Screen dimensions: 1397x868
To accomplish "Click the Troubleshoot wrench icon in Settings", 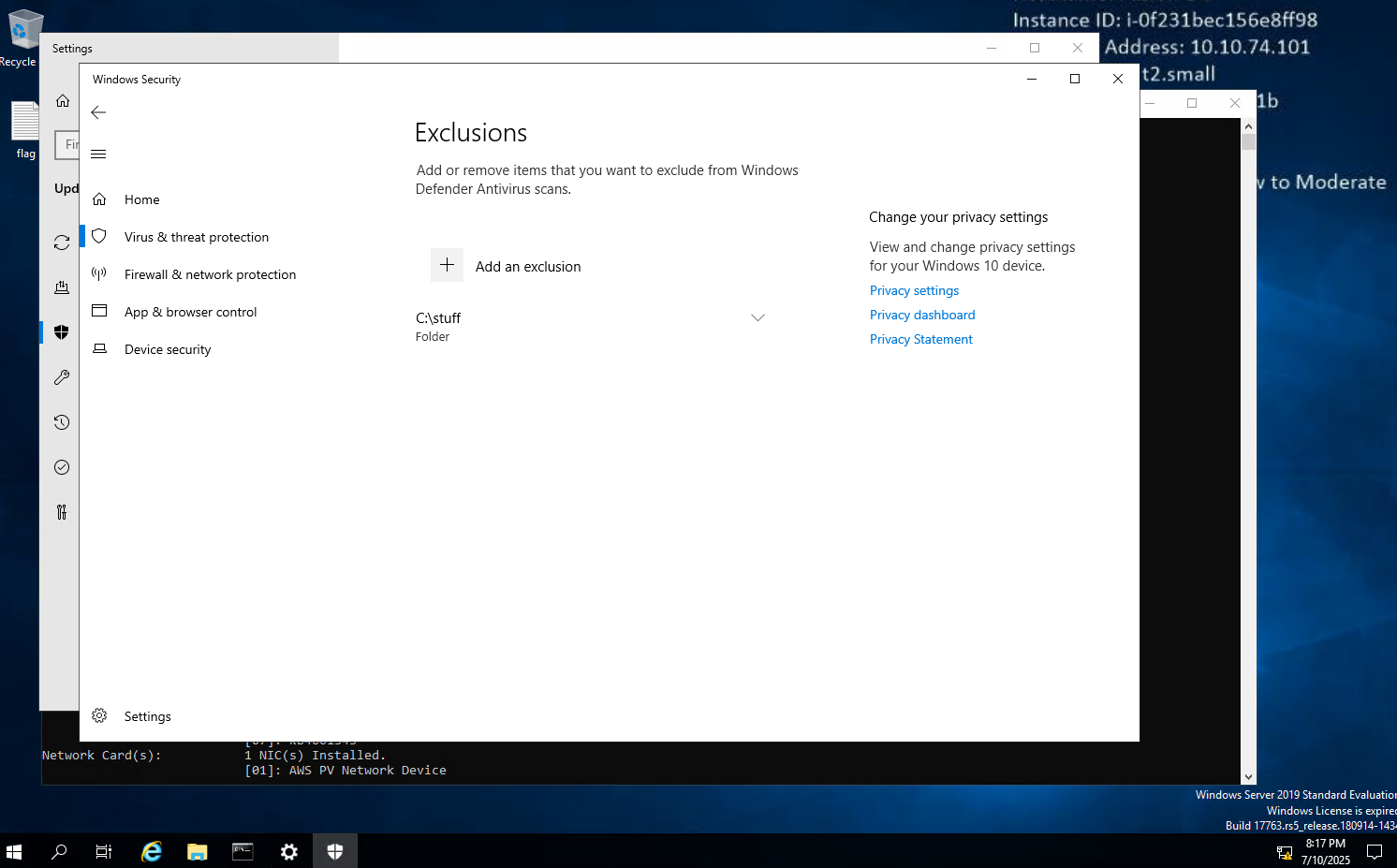I will pyautogui.click(x=62, y=377).
